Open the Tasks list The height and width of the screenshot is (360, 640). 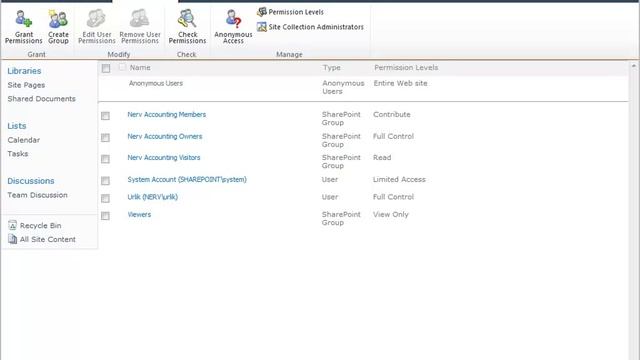click(x=18, y=154)
